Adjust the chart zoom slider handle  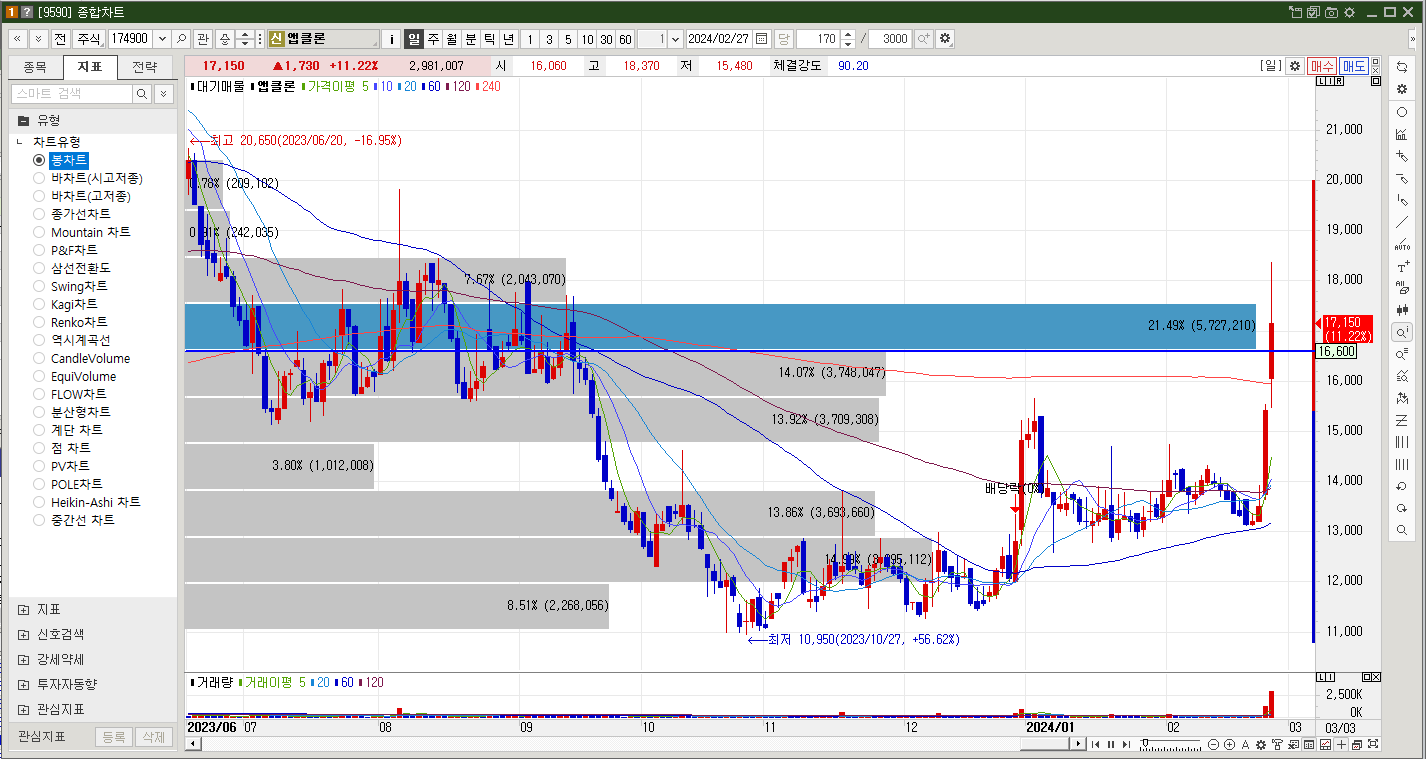click(1145, 743)
